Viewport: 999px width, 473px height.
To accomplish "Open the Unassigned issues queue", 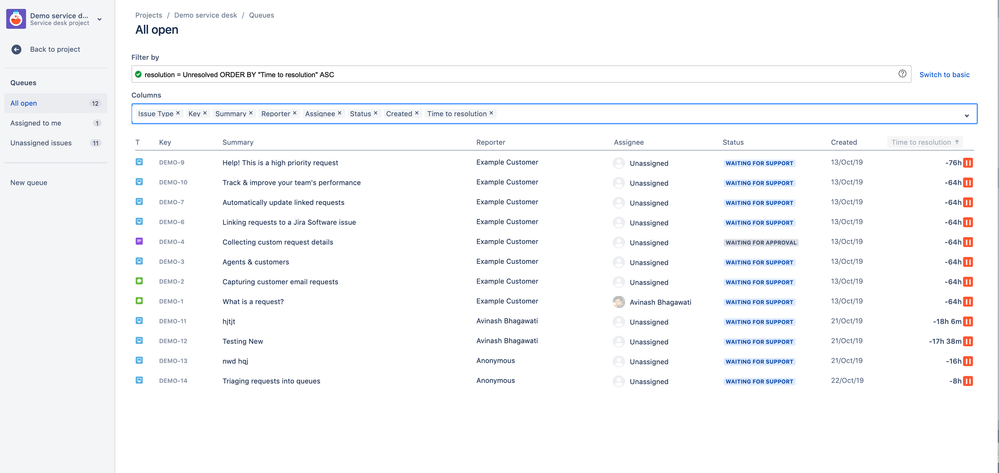I will click(55, 143).
